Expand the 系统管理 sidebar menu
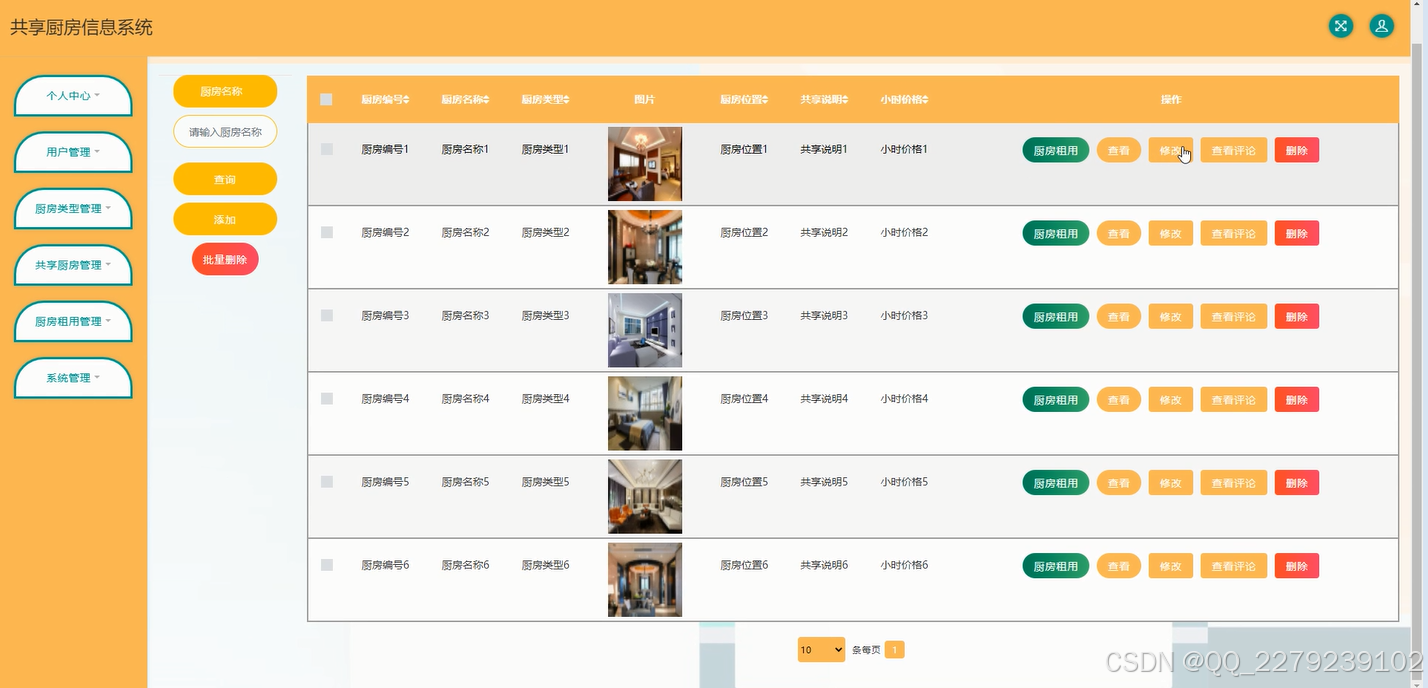 click(x=72, y=378)
